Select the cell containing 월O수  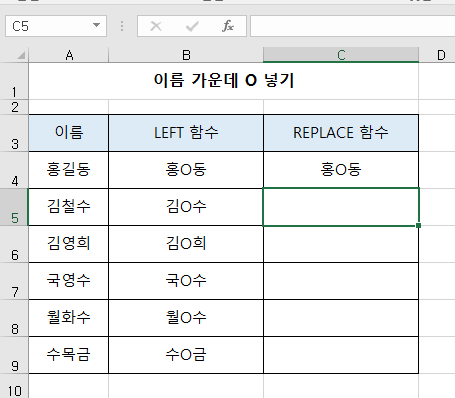tap(186, 318)
